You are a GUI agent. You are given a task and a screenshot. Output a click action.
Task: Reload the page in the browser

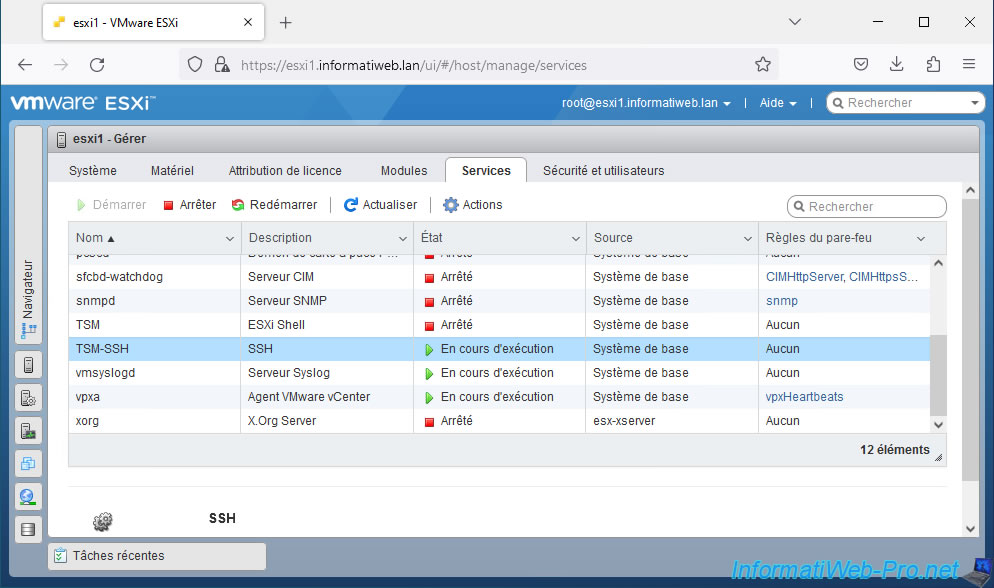coord(97,65)
